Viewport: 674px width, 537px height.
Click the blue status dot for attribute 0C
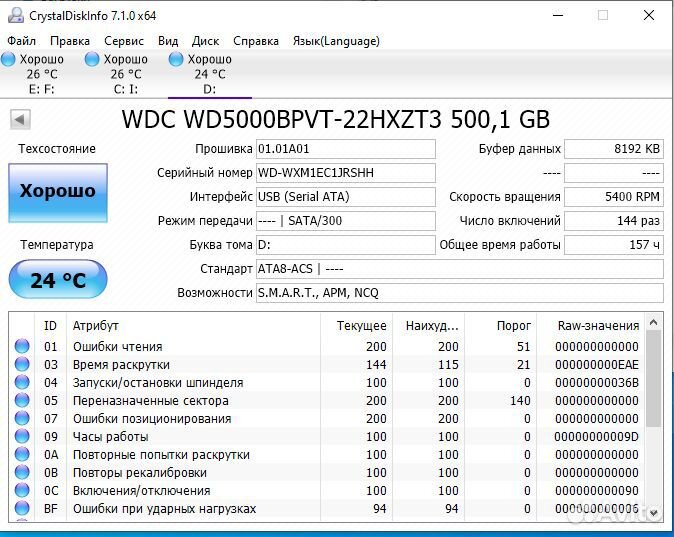coord(22,491)
